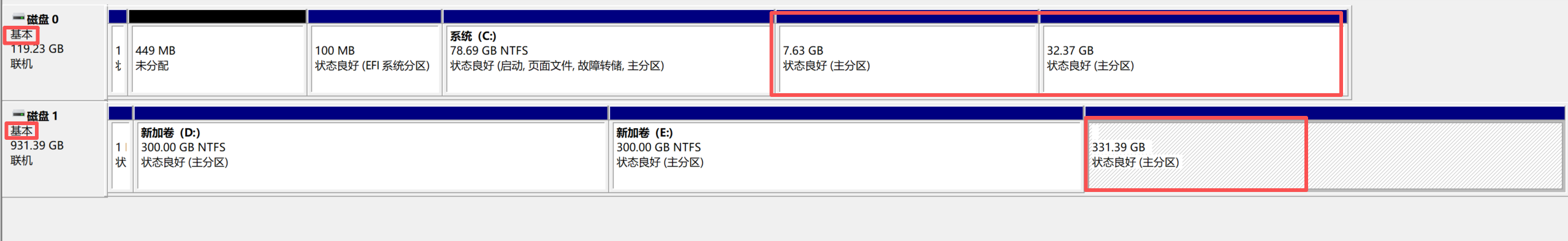The height and width of the screenshot is (241, 1568).
Task: Select the narrow first partition of 磁盘 1
Action: 121,156
